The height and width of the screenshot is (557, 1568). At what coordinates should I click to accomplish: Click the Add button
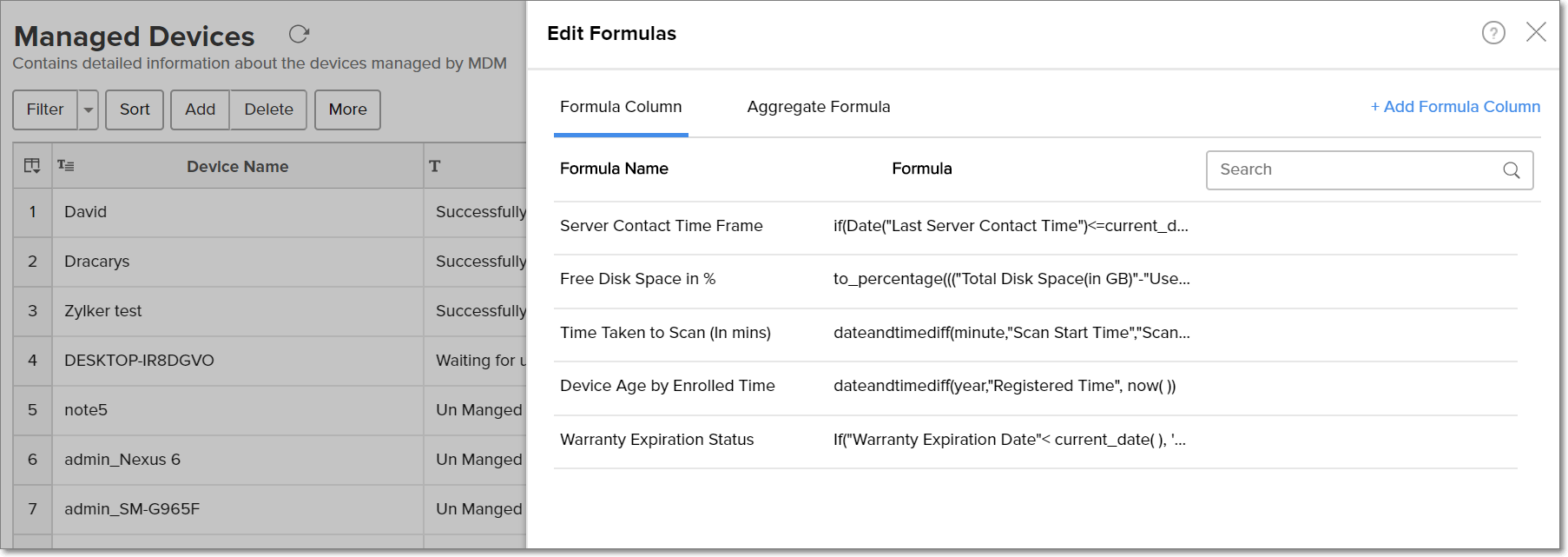(200, 109)
